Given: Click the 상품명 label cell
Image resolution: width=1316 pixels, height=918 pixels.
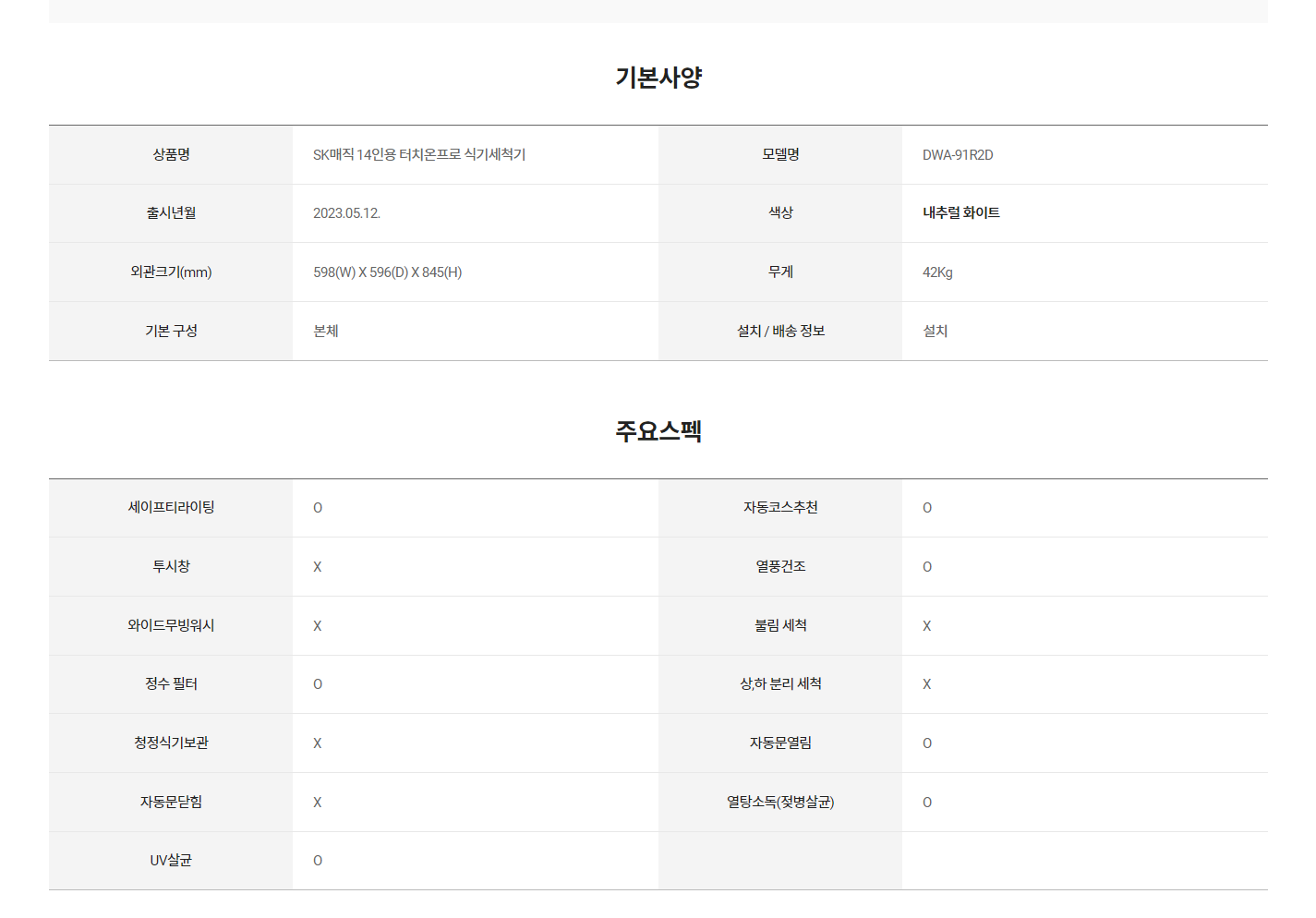Looking at the screenshot, I should pos(171,154).
